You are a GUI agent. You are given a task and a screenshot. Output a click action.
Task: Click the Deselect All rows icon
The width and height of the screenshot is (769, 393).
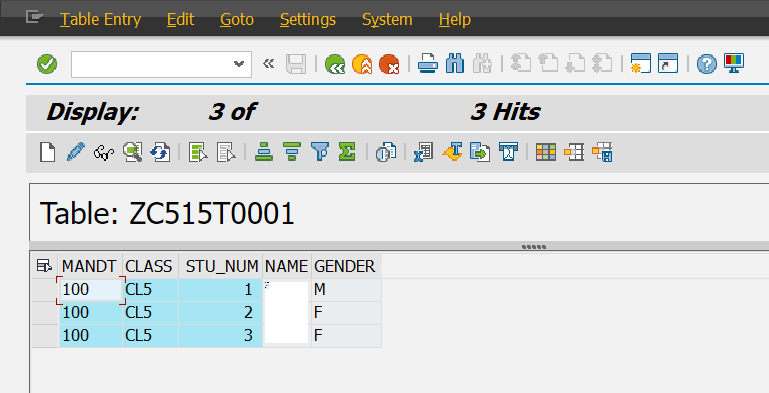point(226,152)
